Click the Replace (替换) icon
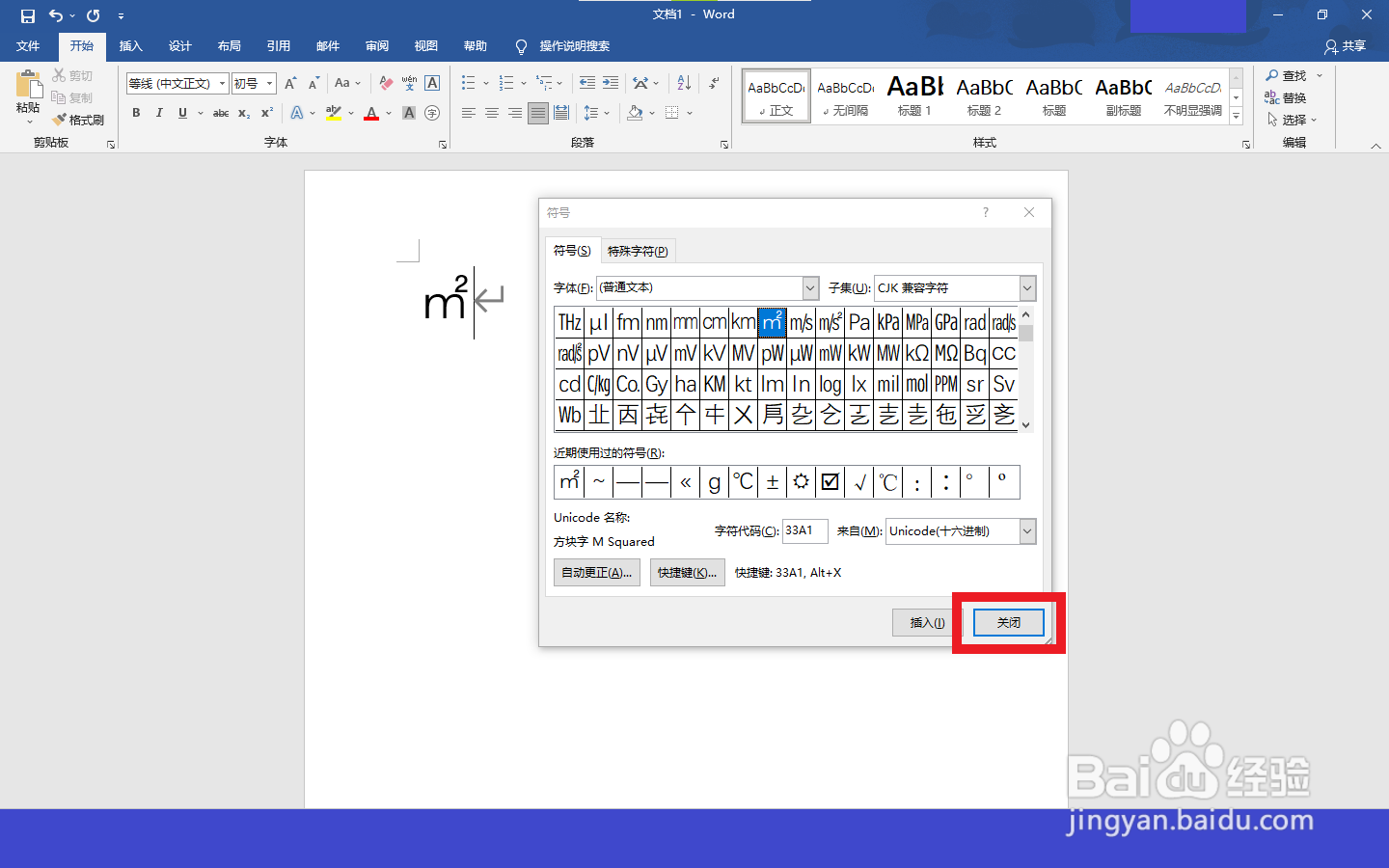Image resolution: width=1389 pixels, height=868 pixels. pyautogui.click(x=1273, y=97)
